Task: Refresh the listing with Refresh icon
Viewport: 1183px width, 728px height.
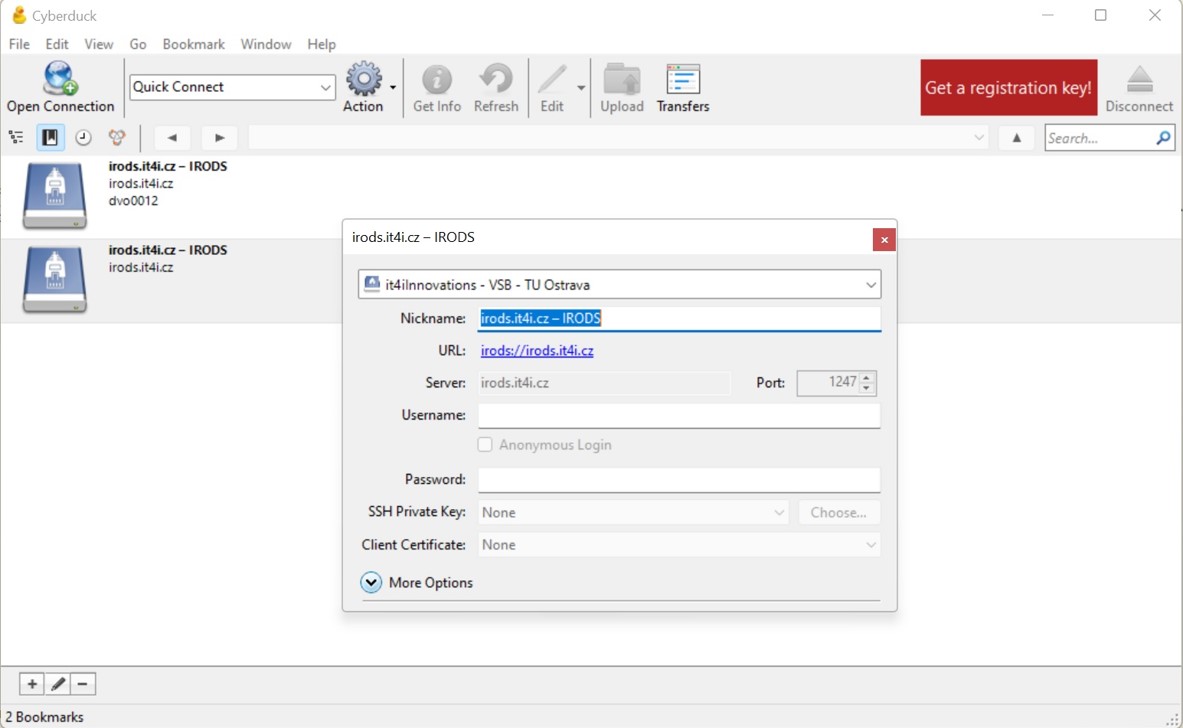Action: 496,80
